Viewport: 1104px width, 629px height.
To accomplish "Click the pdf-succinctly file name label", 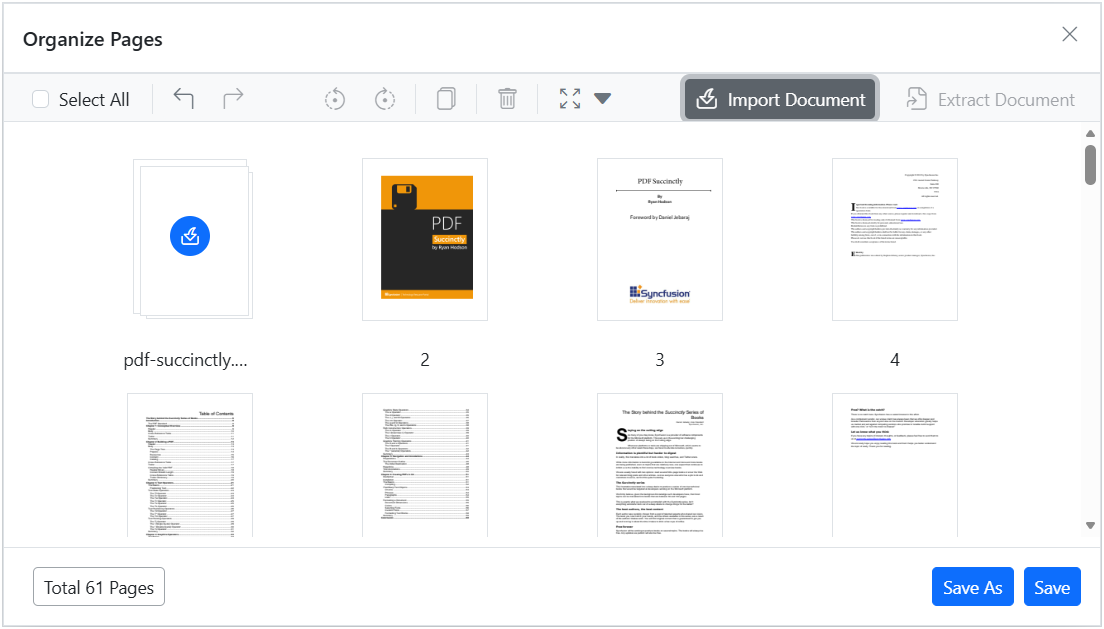I will point(186,360).
